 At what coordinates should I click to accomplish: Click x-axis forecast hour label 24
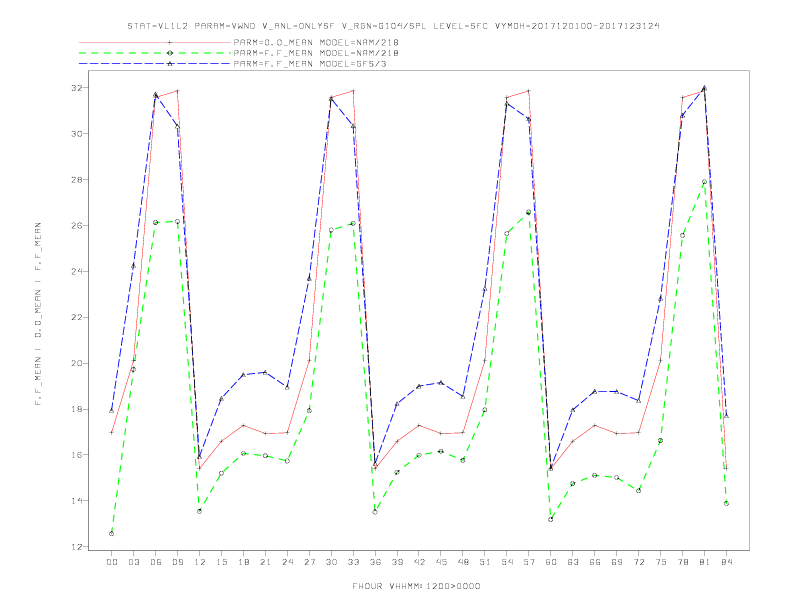coord(287,562)
